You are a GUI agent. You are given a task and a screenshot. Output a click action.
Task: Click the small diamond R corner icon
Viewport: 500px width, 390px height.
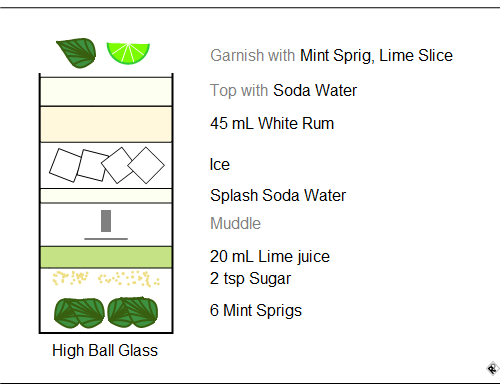492,369
